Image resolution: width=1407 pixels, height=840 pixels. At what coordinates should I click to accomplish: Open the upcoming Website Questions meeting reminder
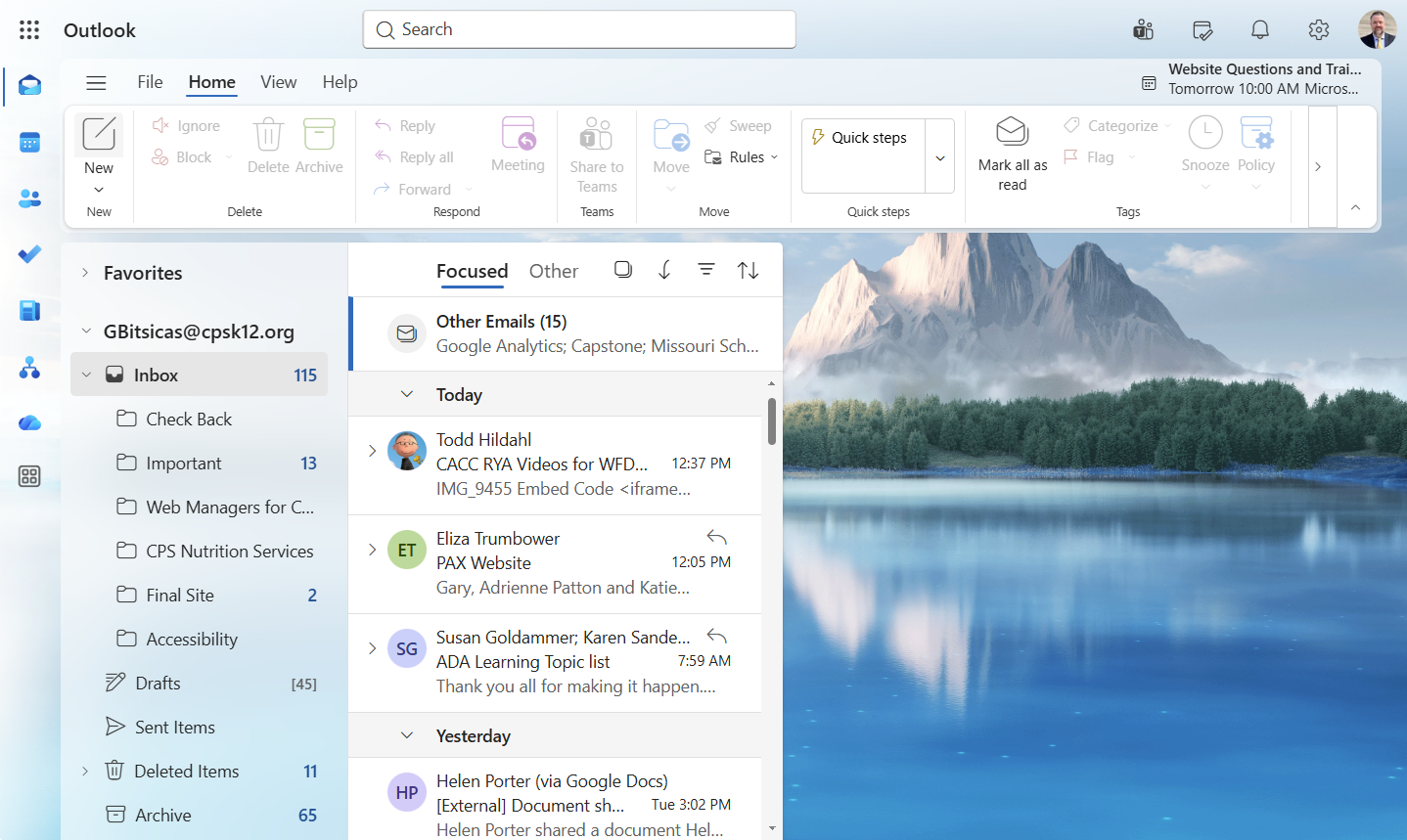point(1251,79)
